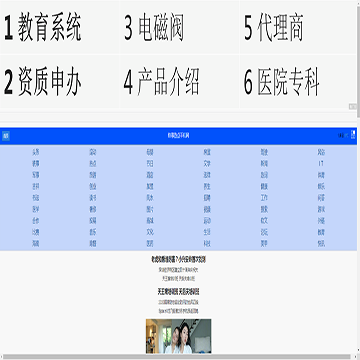Open the 'IT' category link
The image size is (360, 360).
[x=321, y=164]
